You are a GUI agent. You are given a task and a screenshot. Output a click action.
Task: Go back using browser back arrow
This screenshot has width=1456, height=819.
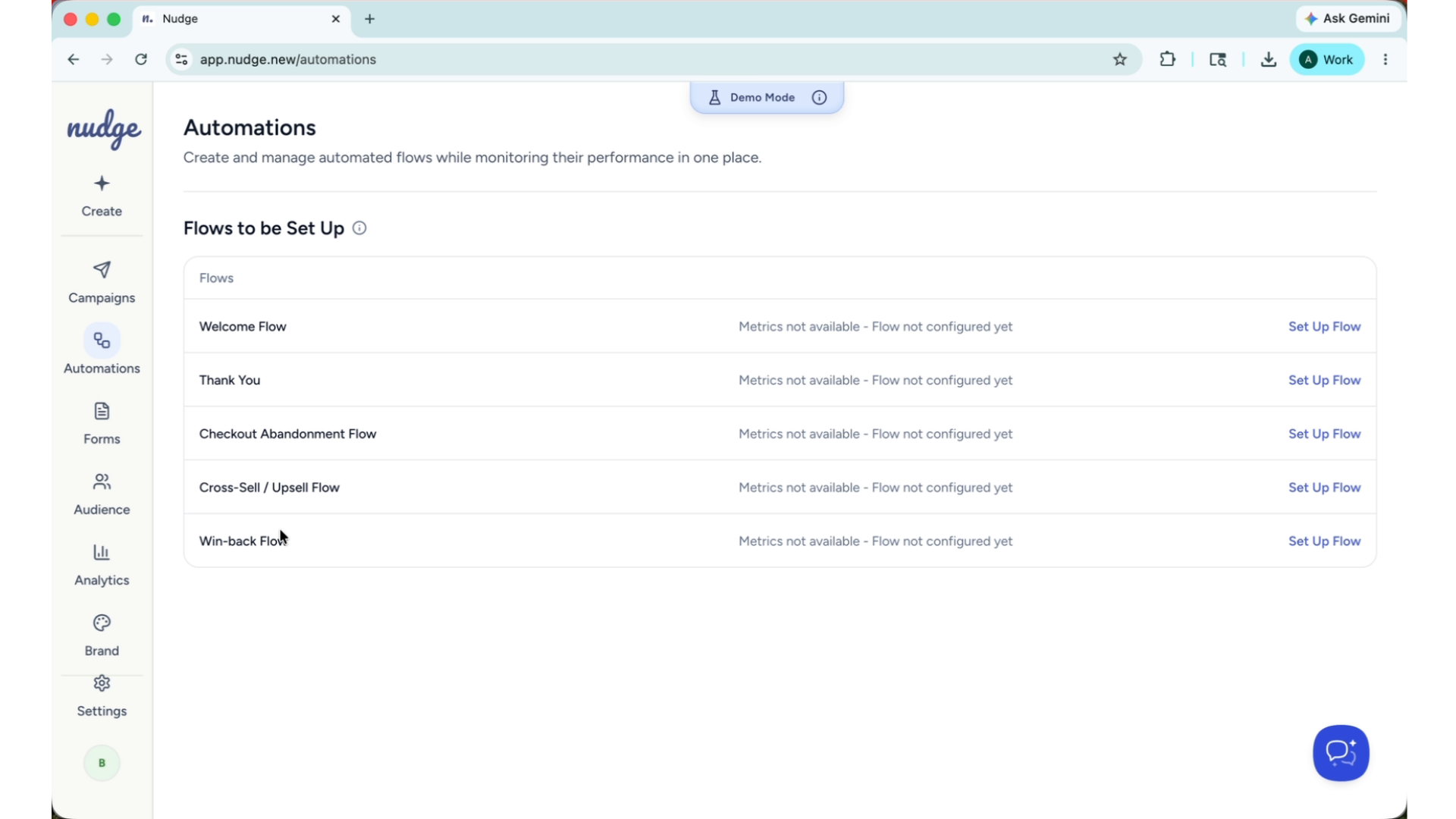coord(73,59)
